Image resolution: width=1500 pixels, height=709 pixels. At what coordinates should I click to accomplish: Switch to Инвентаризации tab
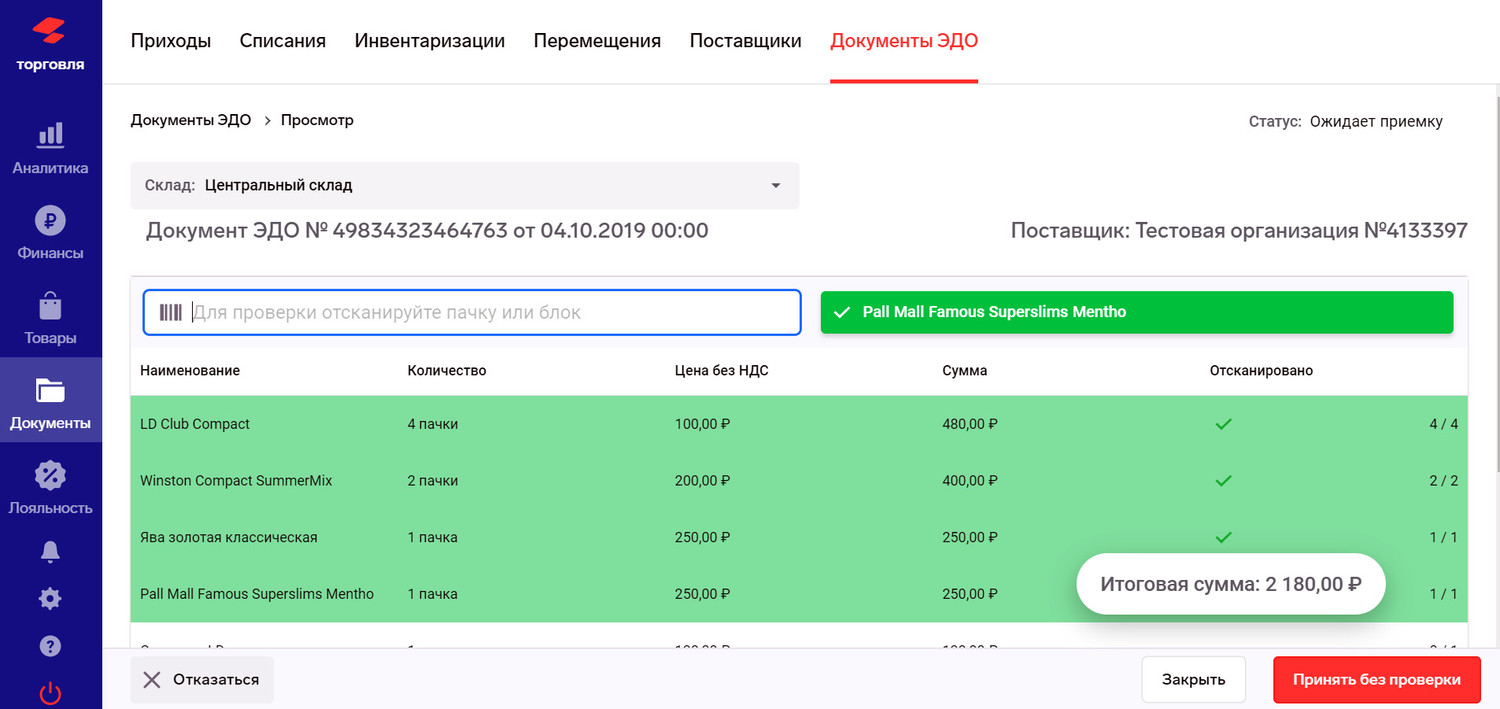pyautogui.click(x=430, y=41)
